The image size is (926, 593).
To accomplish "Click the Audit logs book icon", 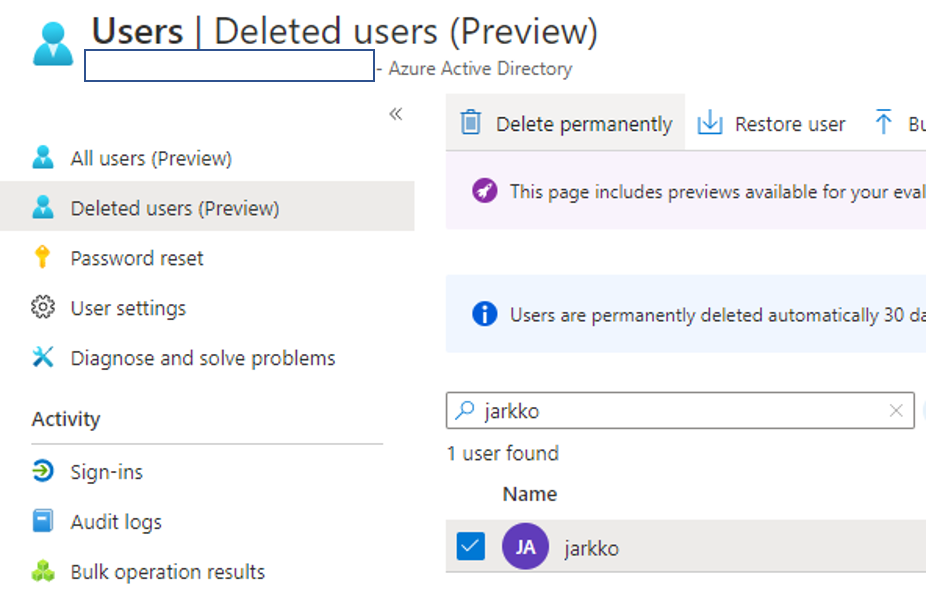I will point(42,522).
